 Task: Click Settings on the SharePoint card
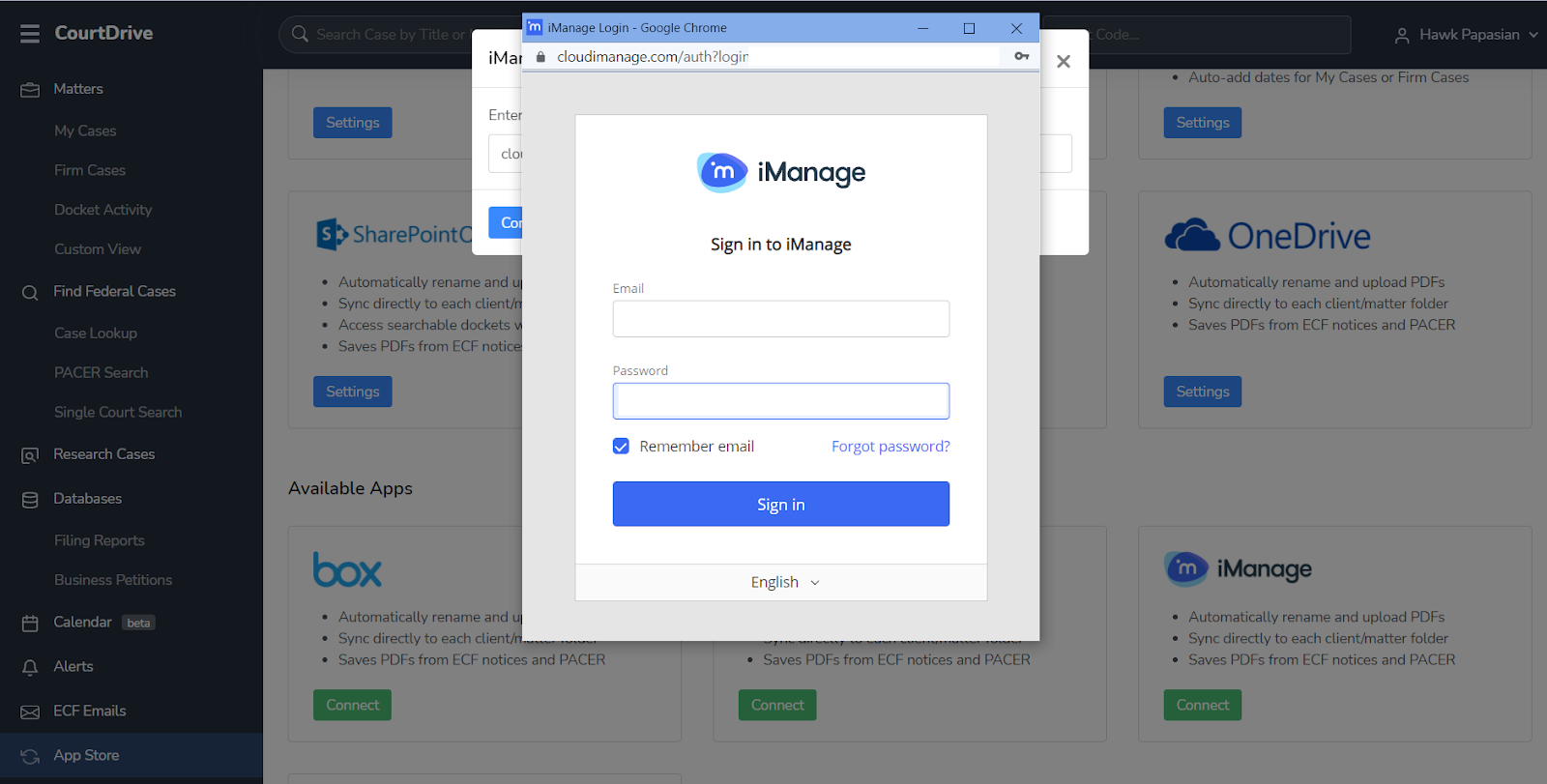352,392
